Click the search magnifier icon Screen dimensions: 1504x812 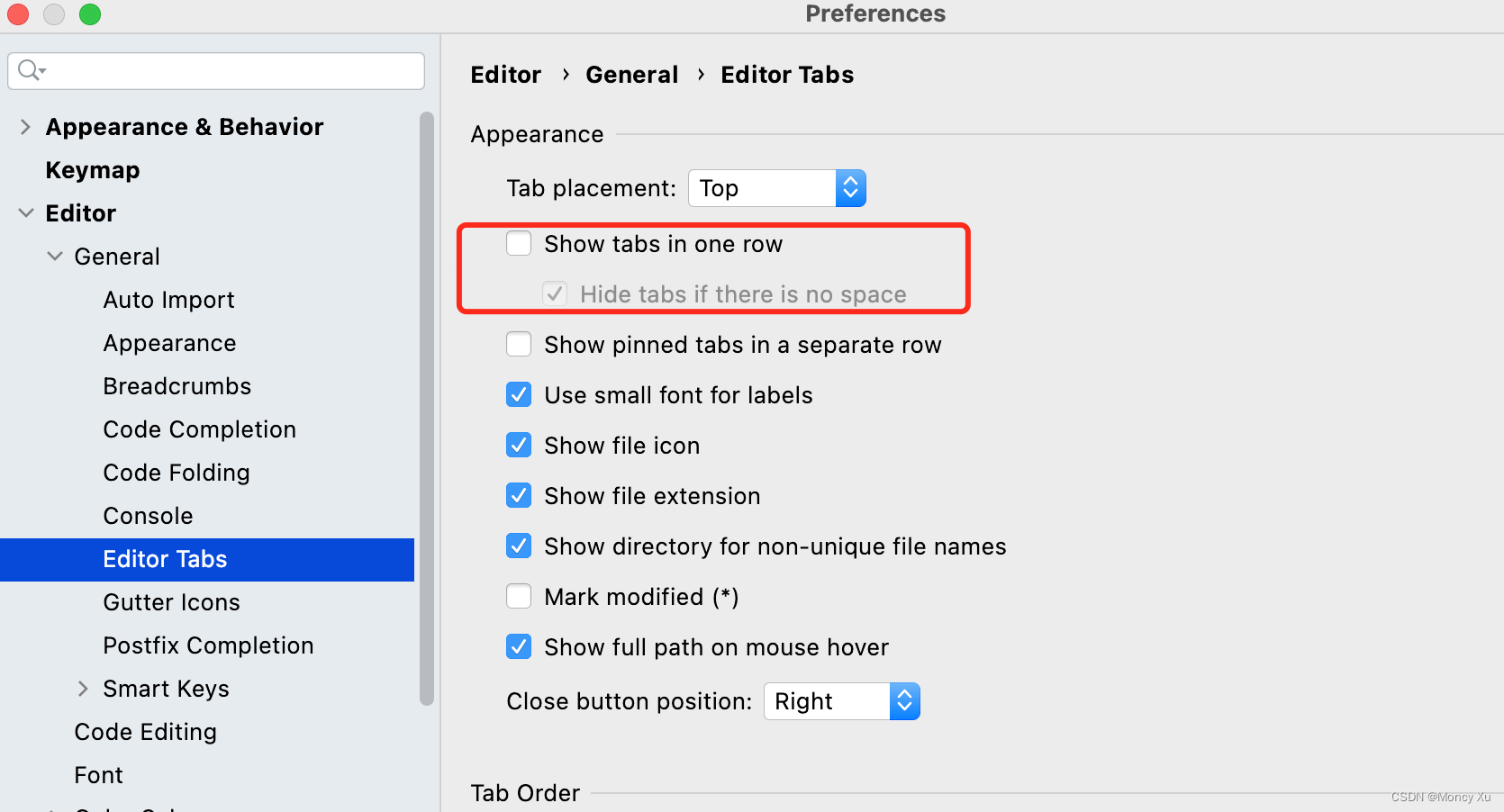31,70
